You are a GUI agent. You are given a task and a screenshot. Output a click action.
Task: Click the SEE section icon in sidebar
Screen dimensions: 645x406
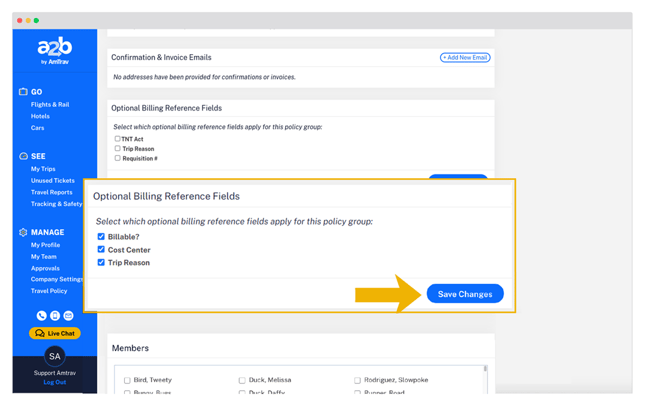(x=23, y=156)
